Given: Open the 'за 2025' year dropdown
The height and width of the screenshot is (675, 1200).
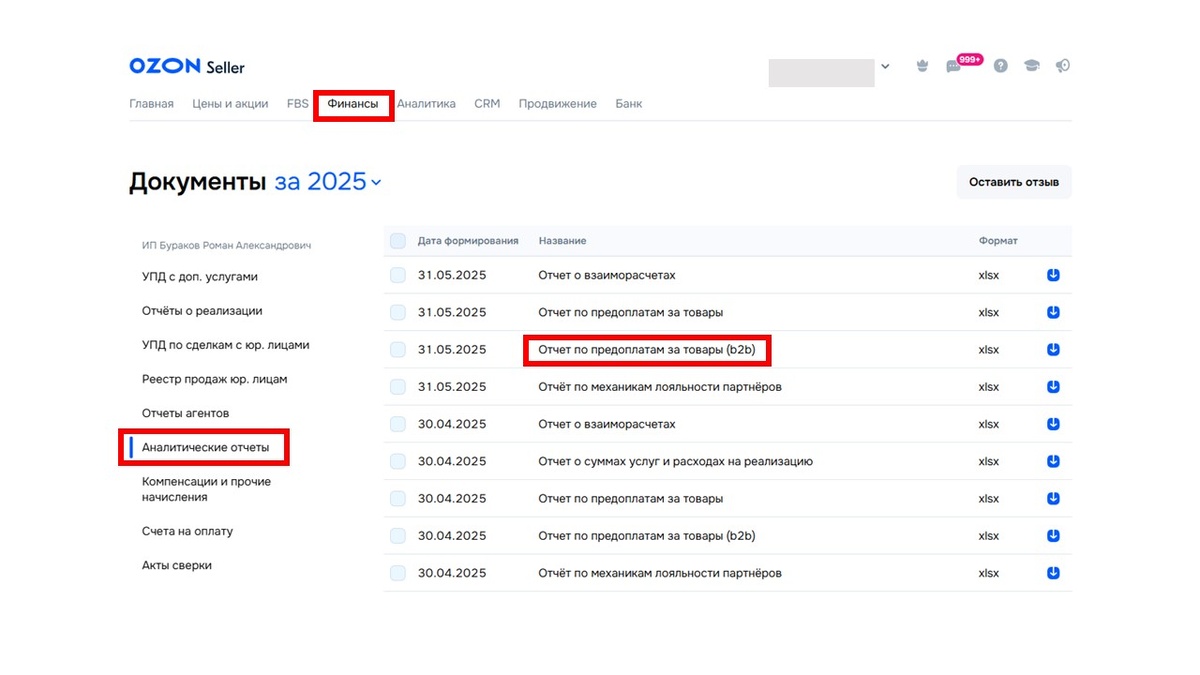Looking at the screenshot, I should (x=328, y=182).
